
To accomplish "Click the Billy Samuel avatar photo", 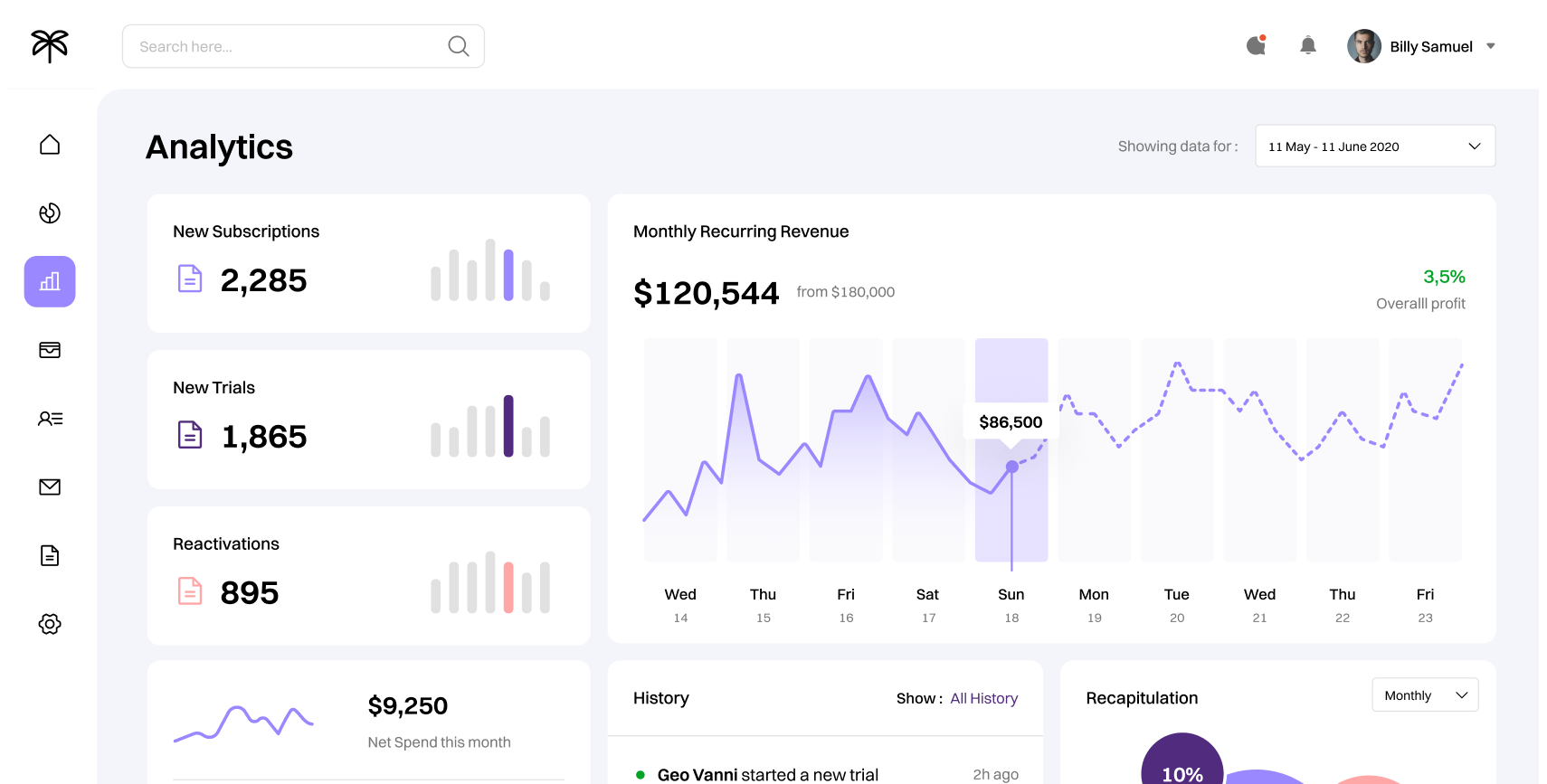I will coord(1363,46).
